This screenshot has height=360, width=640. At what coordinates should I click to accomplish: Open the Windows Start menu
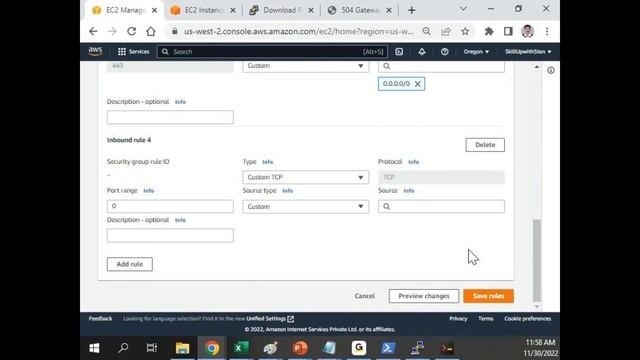pyautogui.click(x=94, y=348)
